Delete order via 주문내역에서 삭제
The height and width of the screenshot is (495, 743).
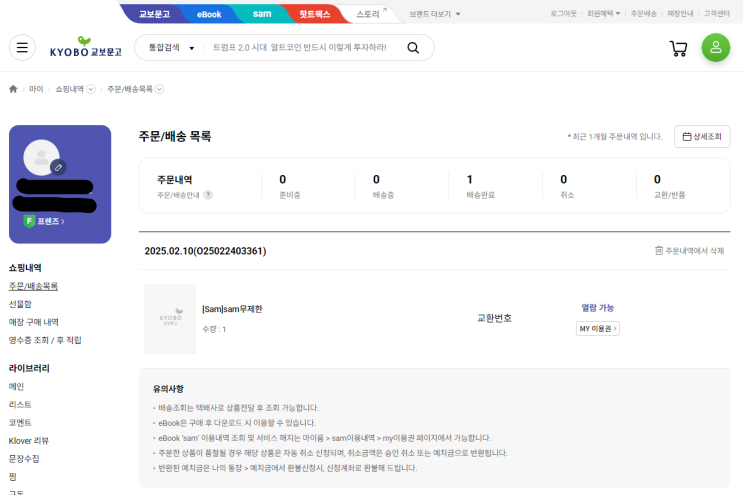689,251
